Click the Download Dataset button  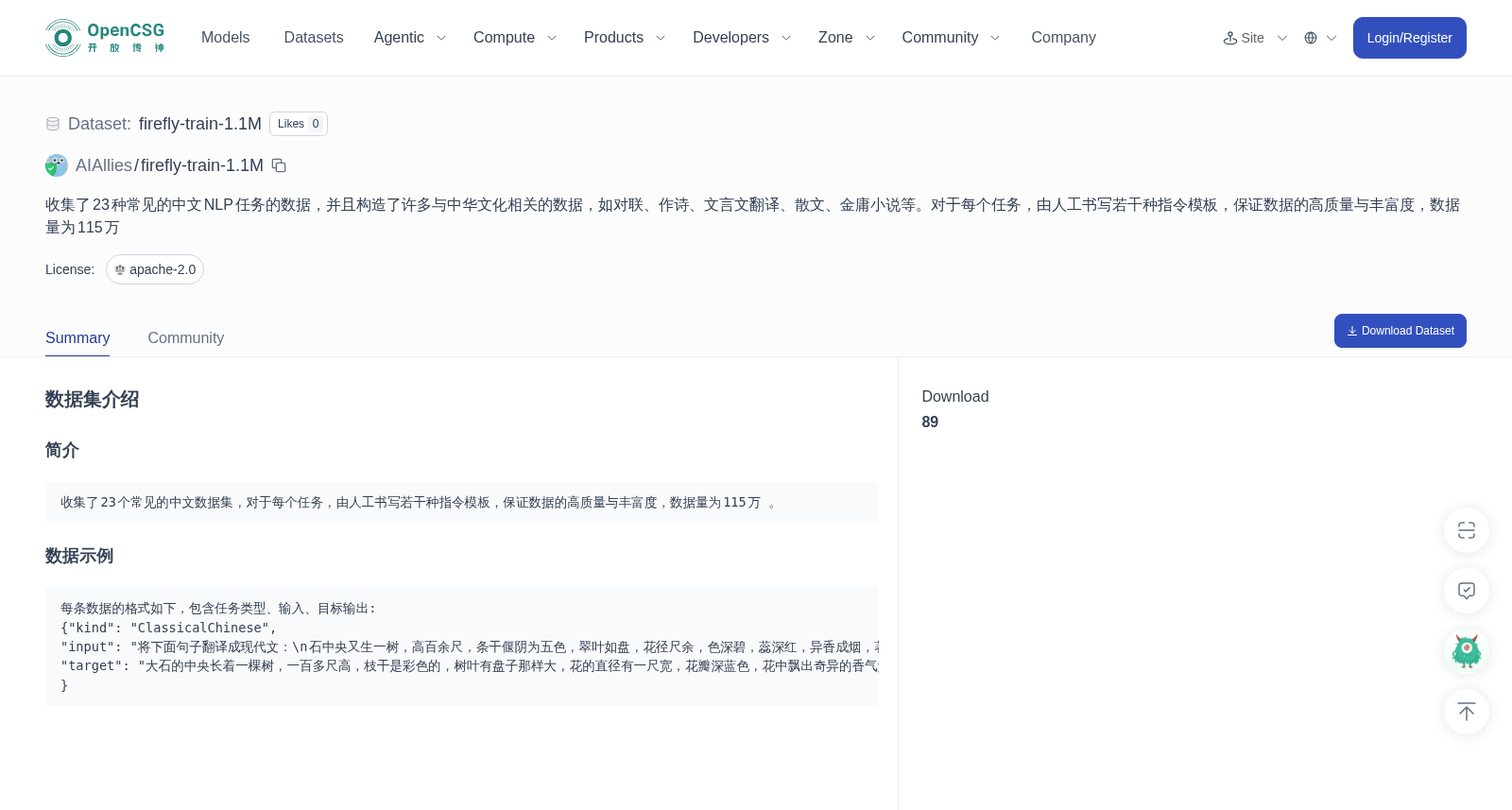1400,331
